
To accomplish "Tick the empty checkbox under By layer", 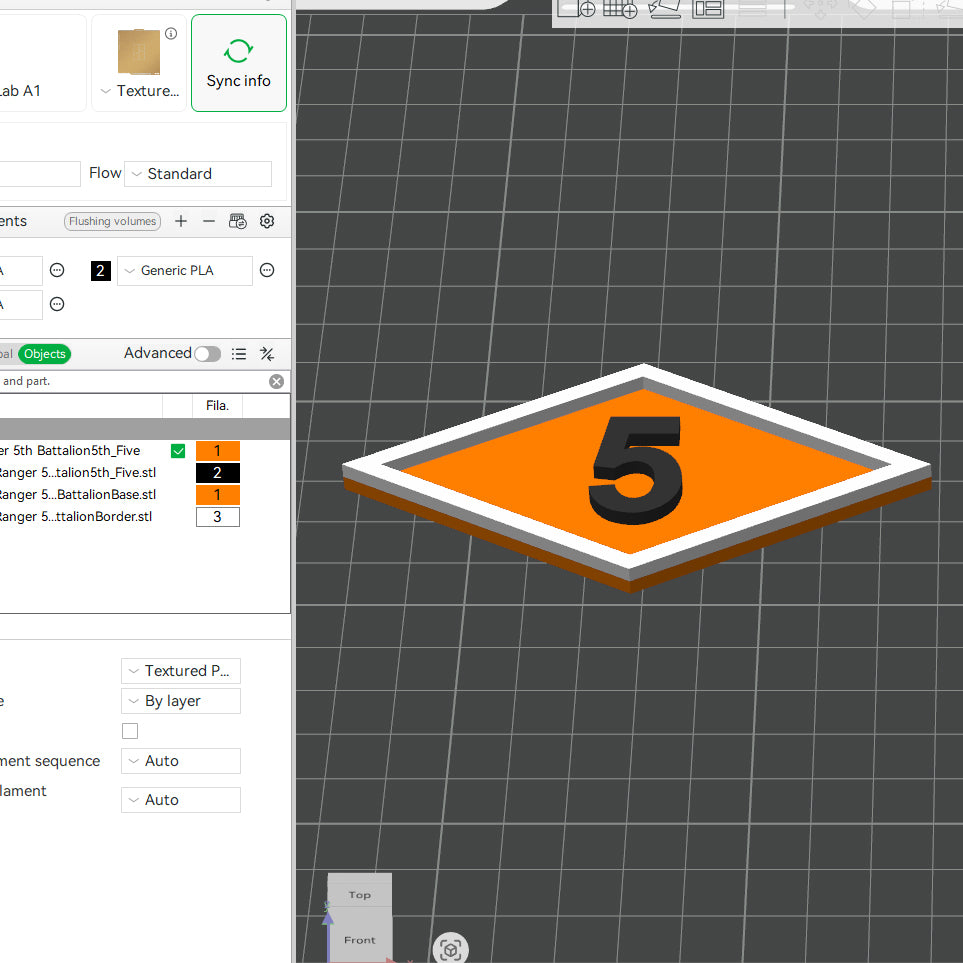I will [129, 731].
